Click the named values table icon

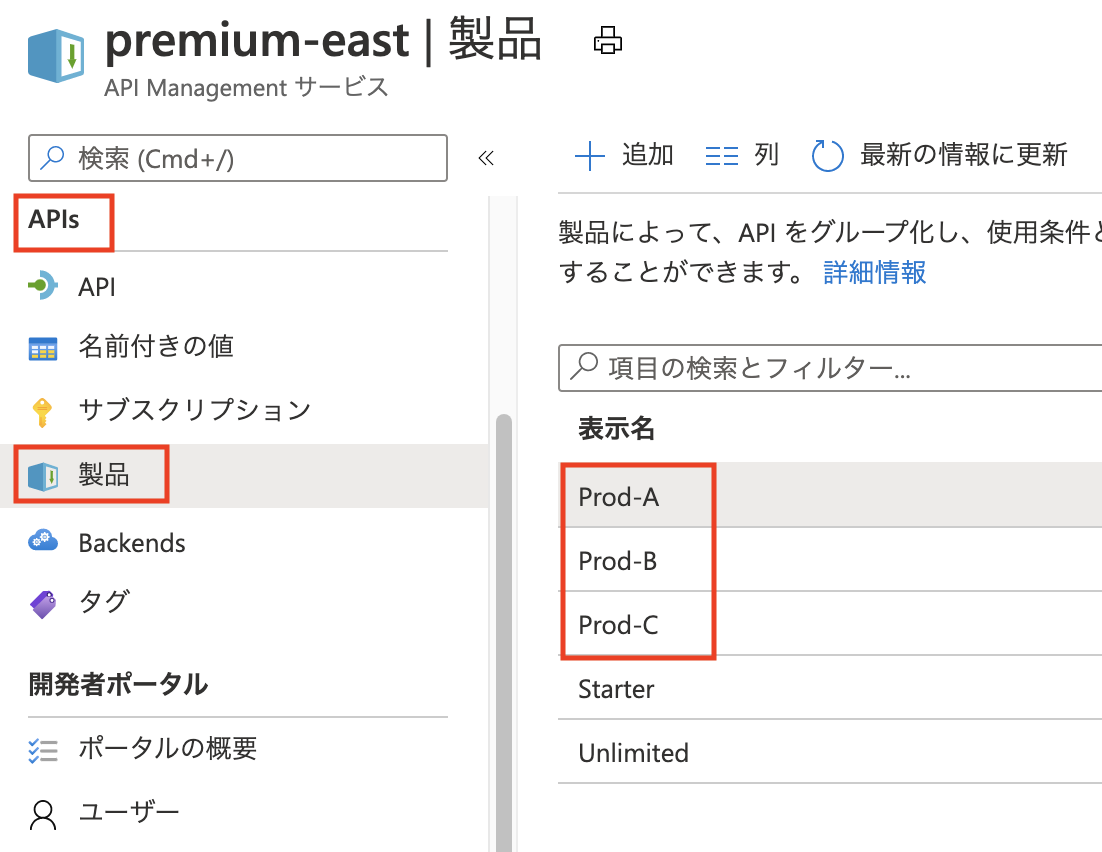tap(43, 349)
